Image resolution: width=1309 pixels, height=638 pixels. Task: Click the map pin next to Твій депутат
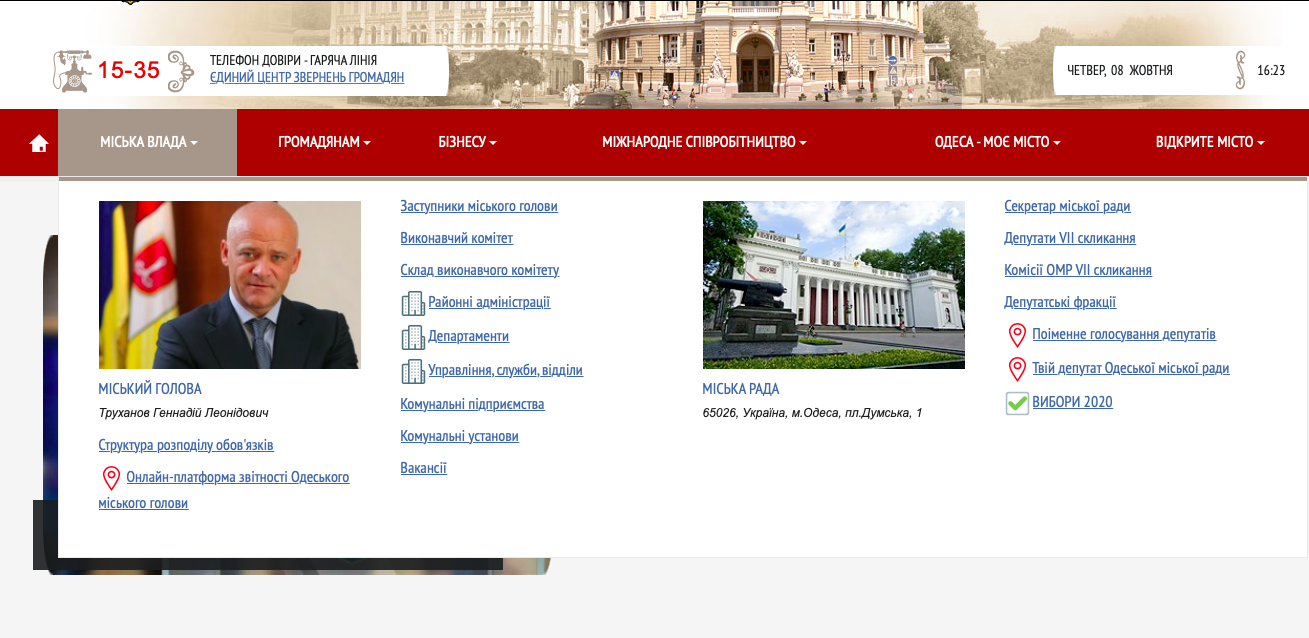click(1017, 369)
